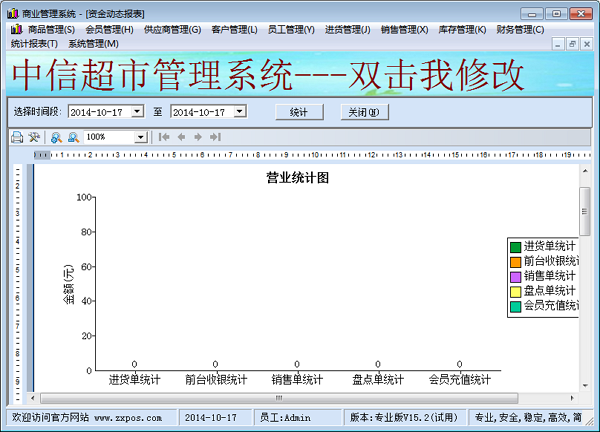This screenshot has height=432, width=600.
Task: Go to first page arrow
Action: [164, 137]
